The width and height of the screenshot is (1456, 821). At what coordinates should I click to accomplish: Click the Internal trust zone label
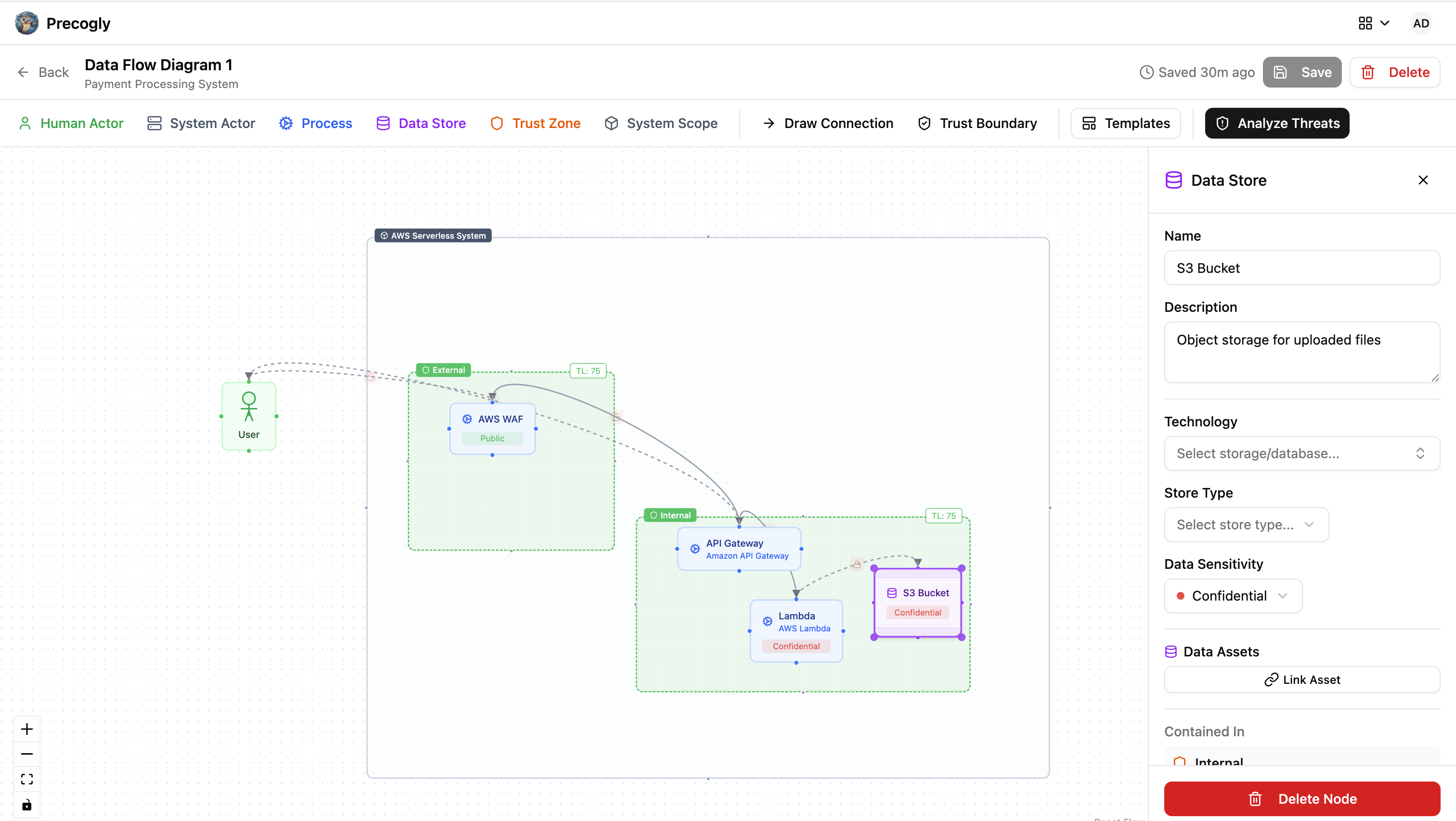(670, 515)
